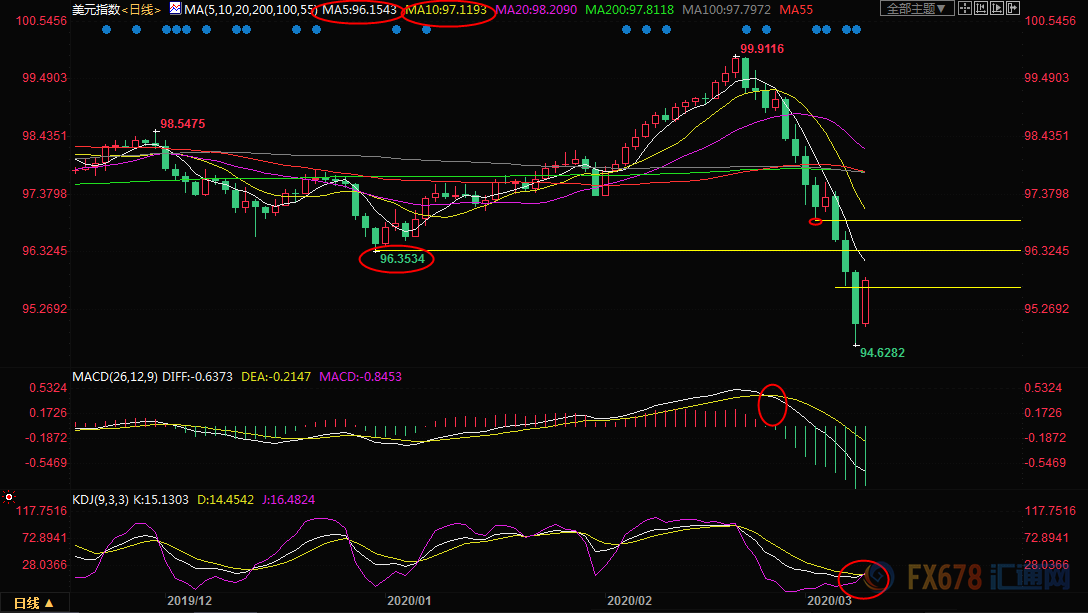Select the MA10:97.1193 legend value
Screen dimensions: 1088x613
click(x=447, y=10)
